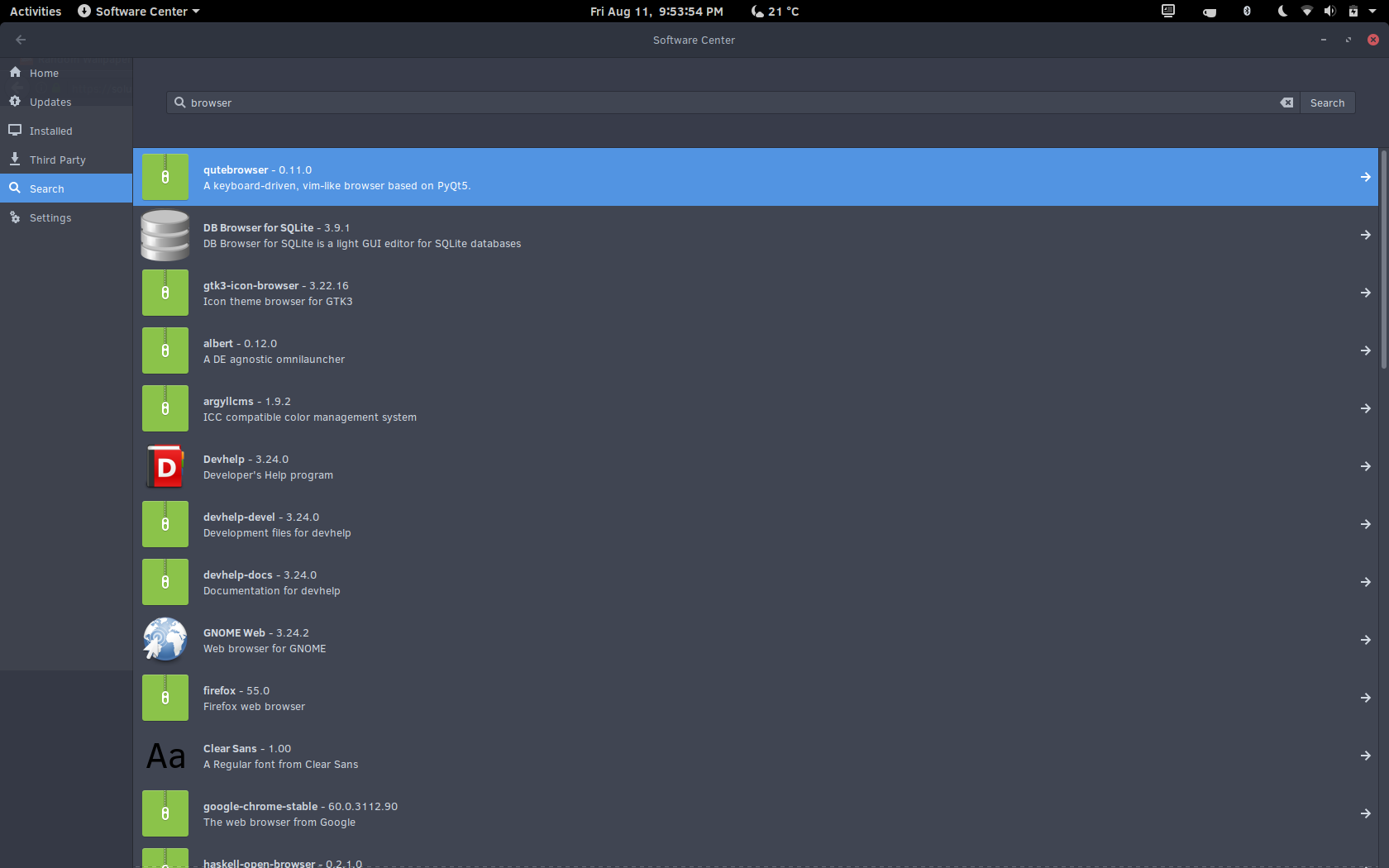Open DB Browser for SQLite details arrow
Viewport: 1389px width, 868px height.
coord(1365,235)
